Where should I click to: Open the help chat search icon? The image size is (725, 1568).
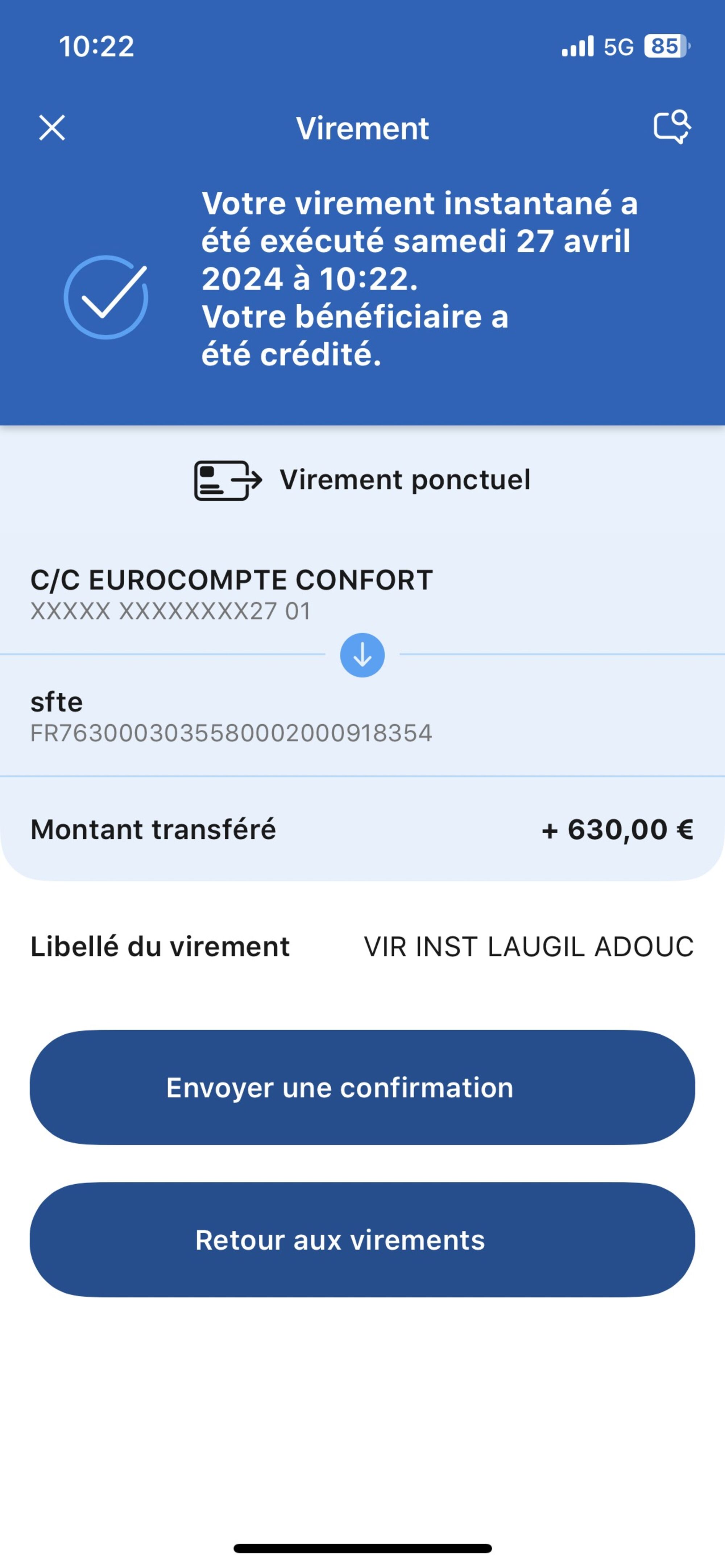click(x=672, y=127)
